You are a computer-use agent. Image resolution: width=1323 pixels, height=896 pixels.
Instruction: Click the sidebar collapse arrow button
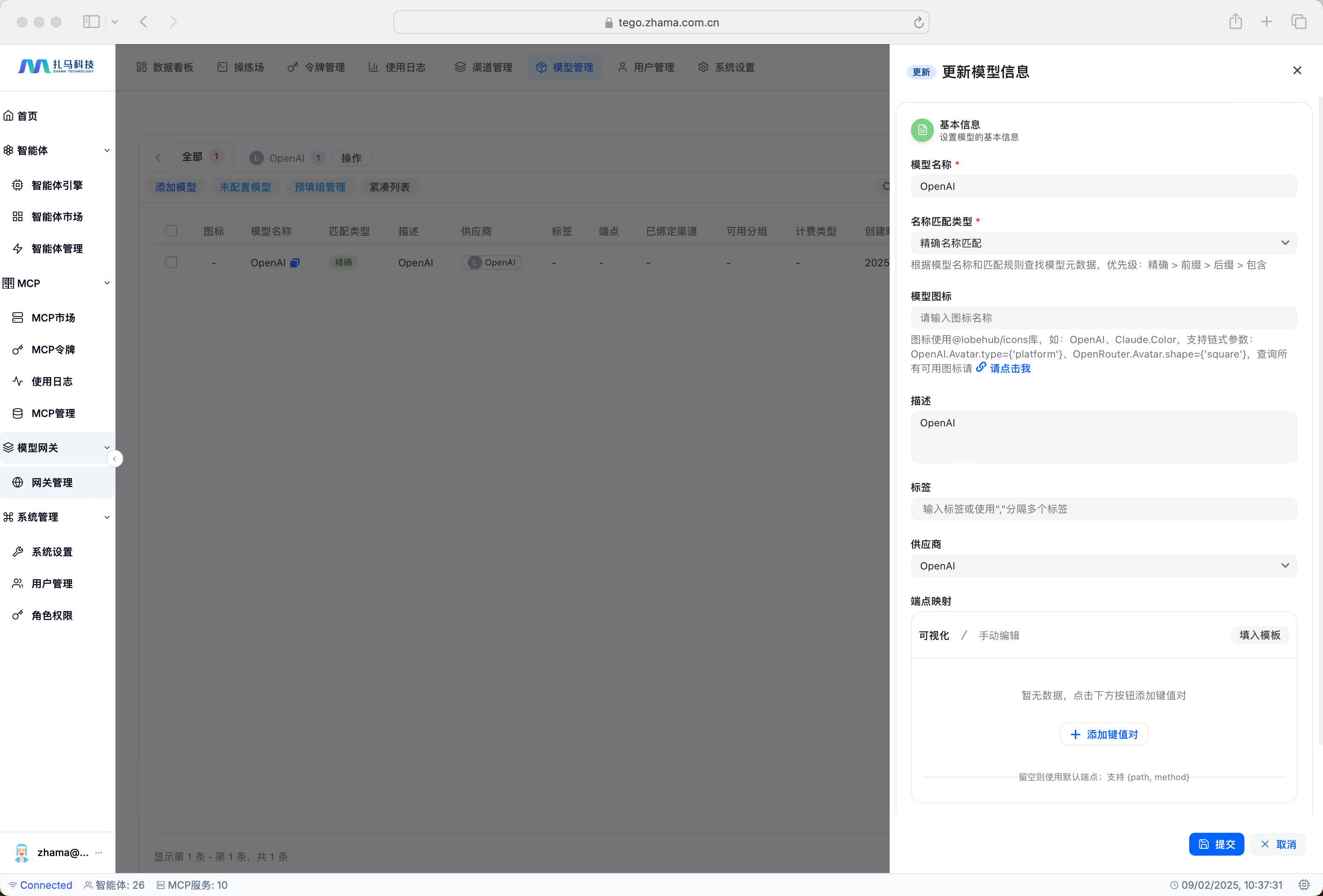tap(114, 459)
